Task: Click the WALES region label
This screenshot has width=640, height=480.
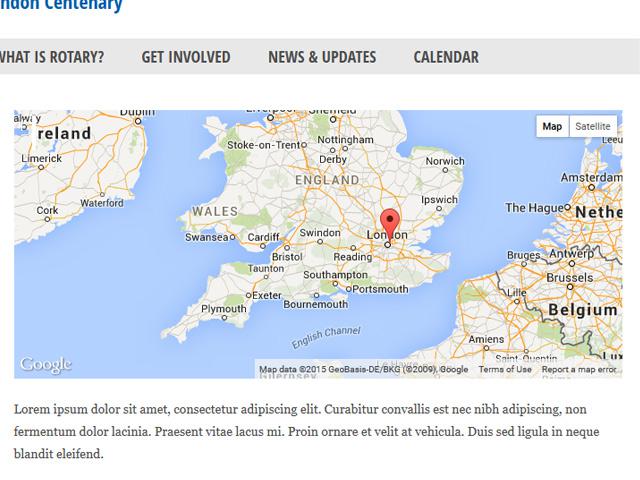Action: click(x=215, y=211)
